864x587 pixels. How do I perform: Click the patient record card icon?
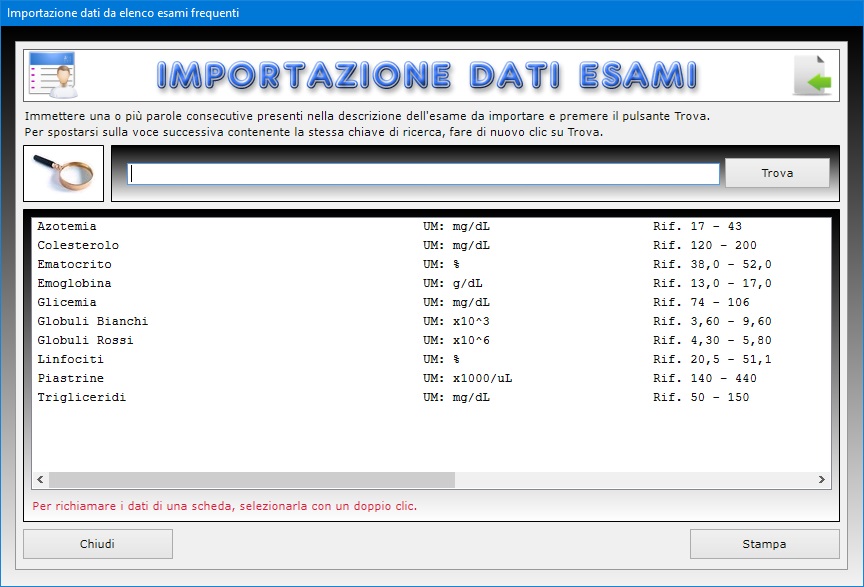pos(53,75)
